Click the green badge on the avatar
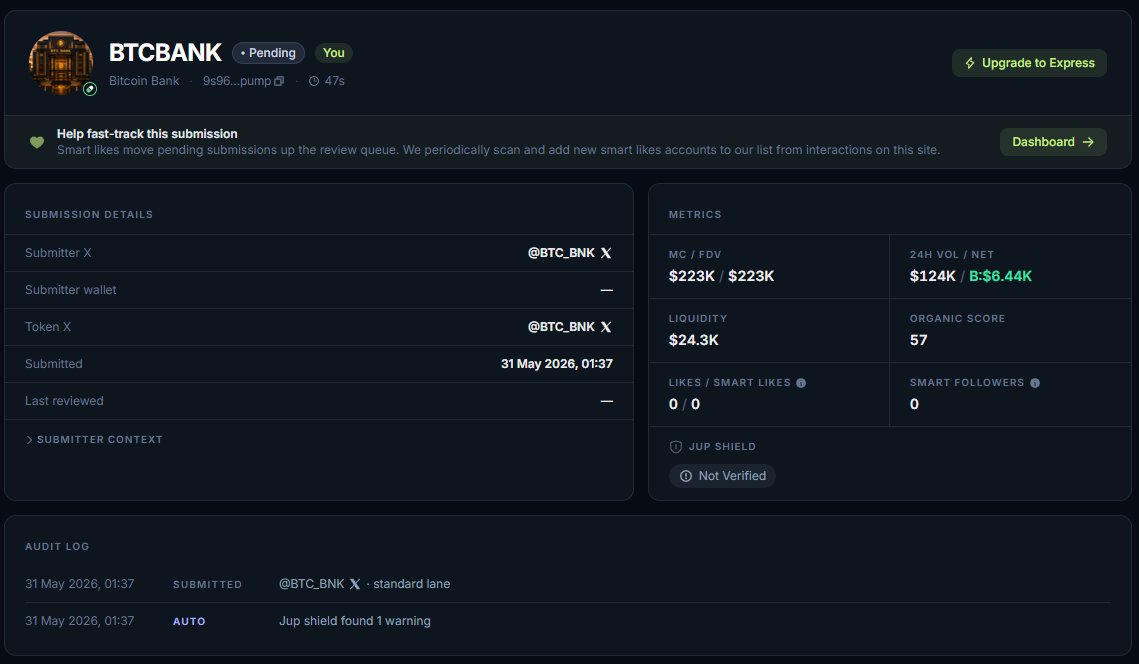The width and height of the screenshot is (1139, 664). click(x=90, y=89)
